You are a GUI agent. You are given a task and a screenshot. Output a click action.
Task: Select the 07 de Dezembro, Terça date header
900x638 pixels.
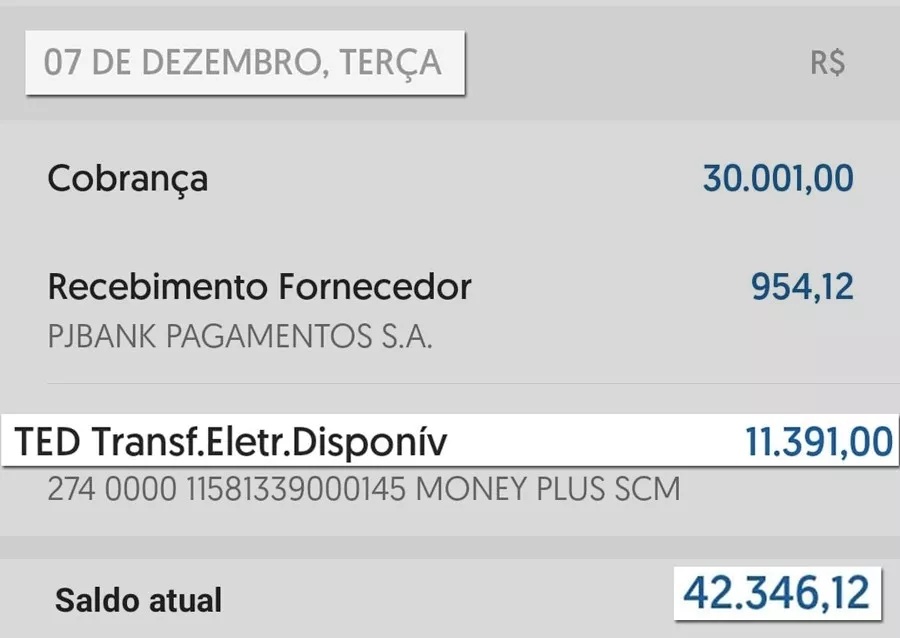click(x=245, y=63)
